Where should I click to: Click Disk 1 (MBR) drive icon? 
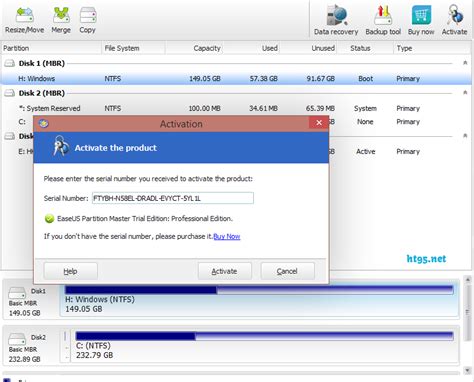[x=9, y=63]
